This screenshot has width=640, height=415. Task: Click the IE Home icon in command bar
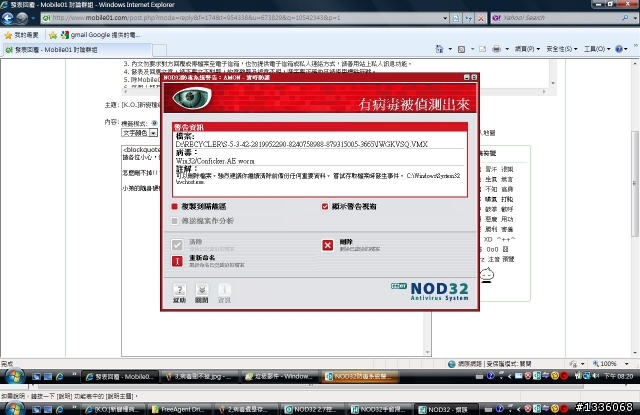point(439,49)
